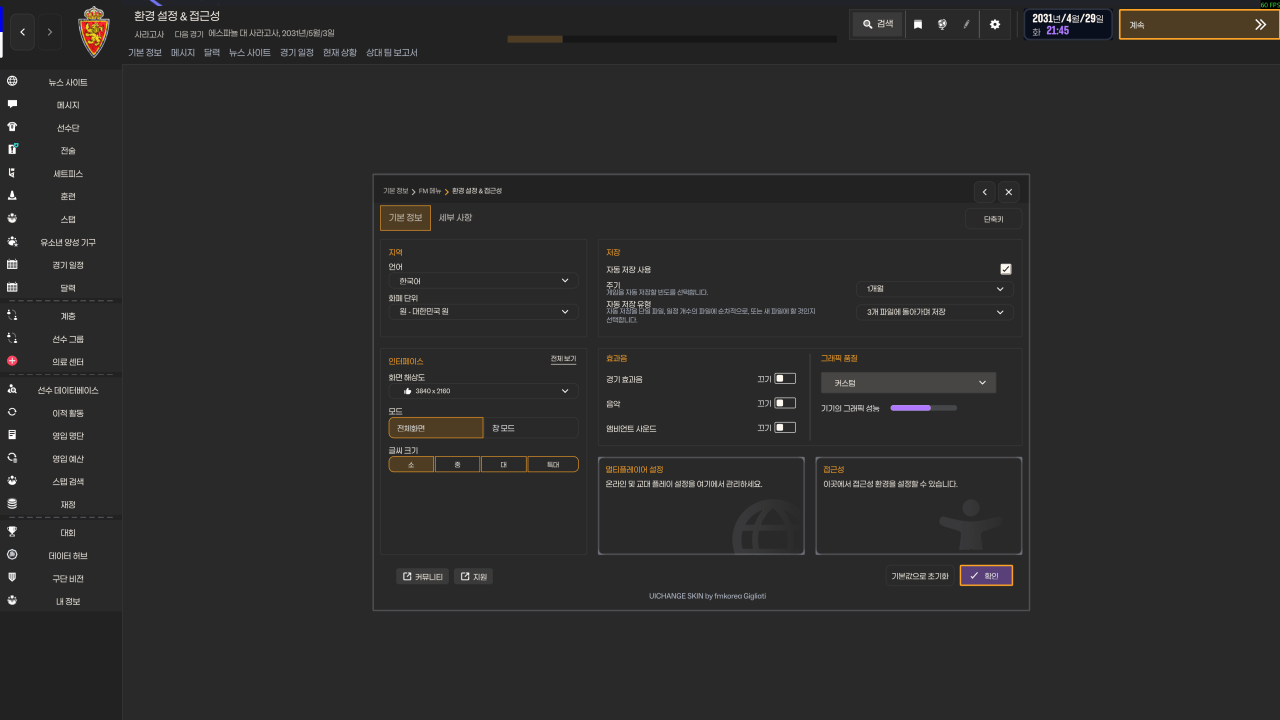This screenshot has width=1280, height=720.
Task: Open Staff Search (스탭 검색) sidebar icon
Action: tap(12, 481)
